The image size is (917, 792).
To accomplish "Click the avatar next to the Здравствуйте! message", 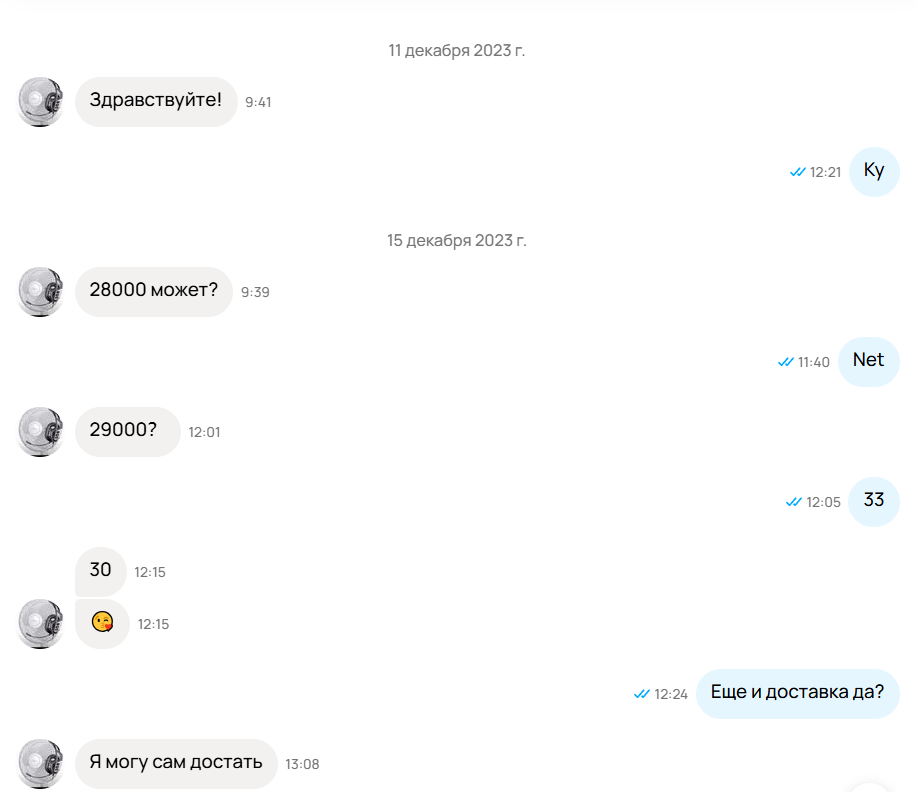I will pyautogui.click(x=40, y=102).
